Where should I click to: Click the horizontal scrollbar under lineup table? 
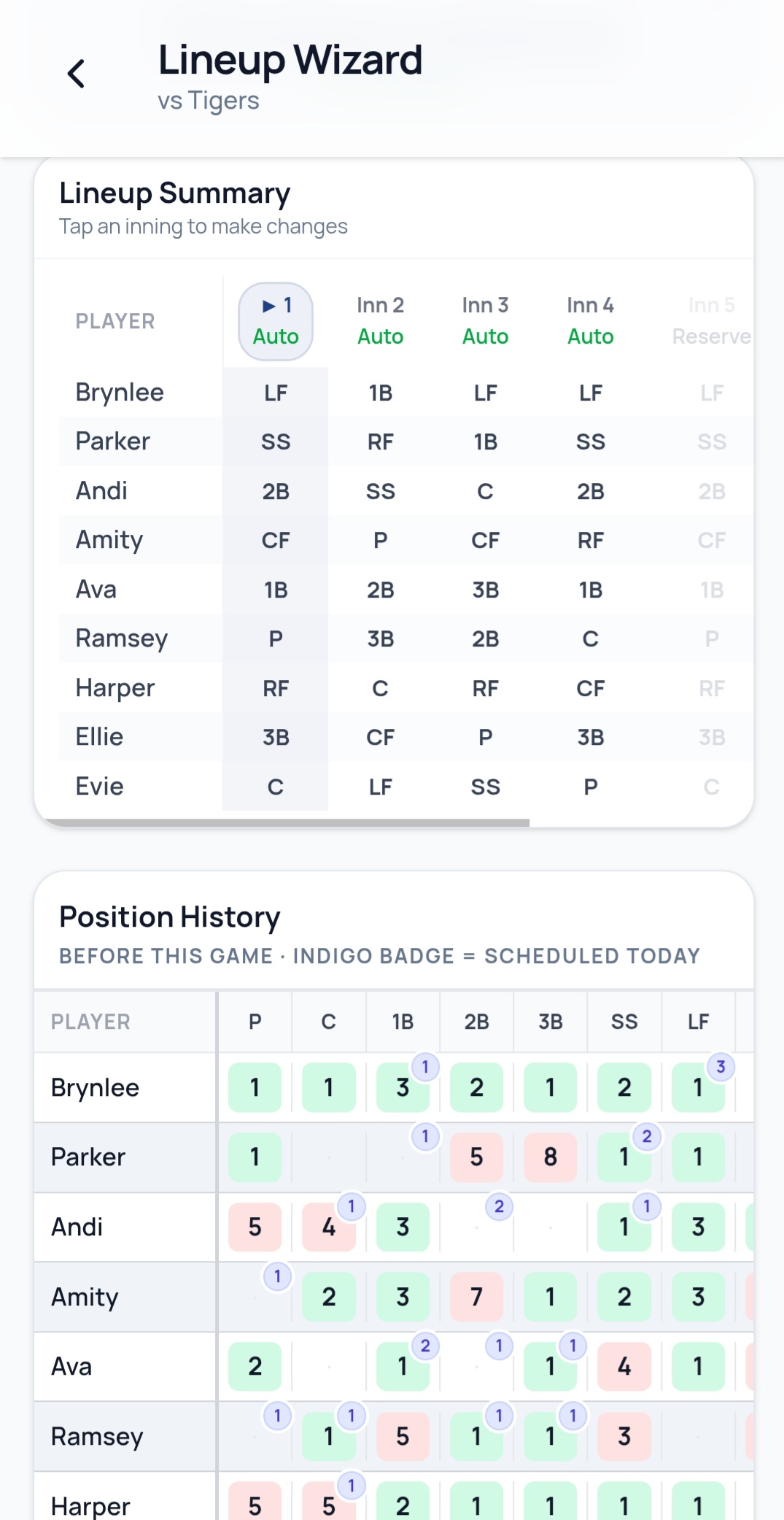[x=287, y=822]
